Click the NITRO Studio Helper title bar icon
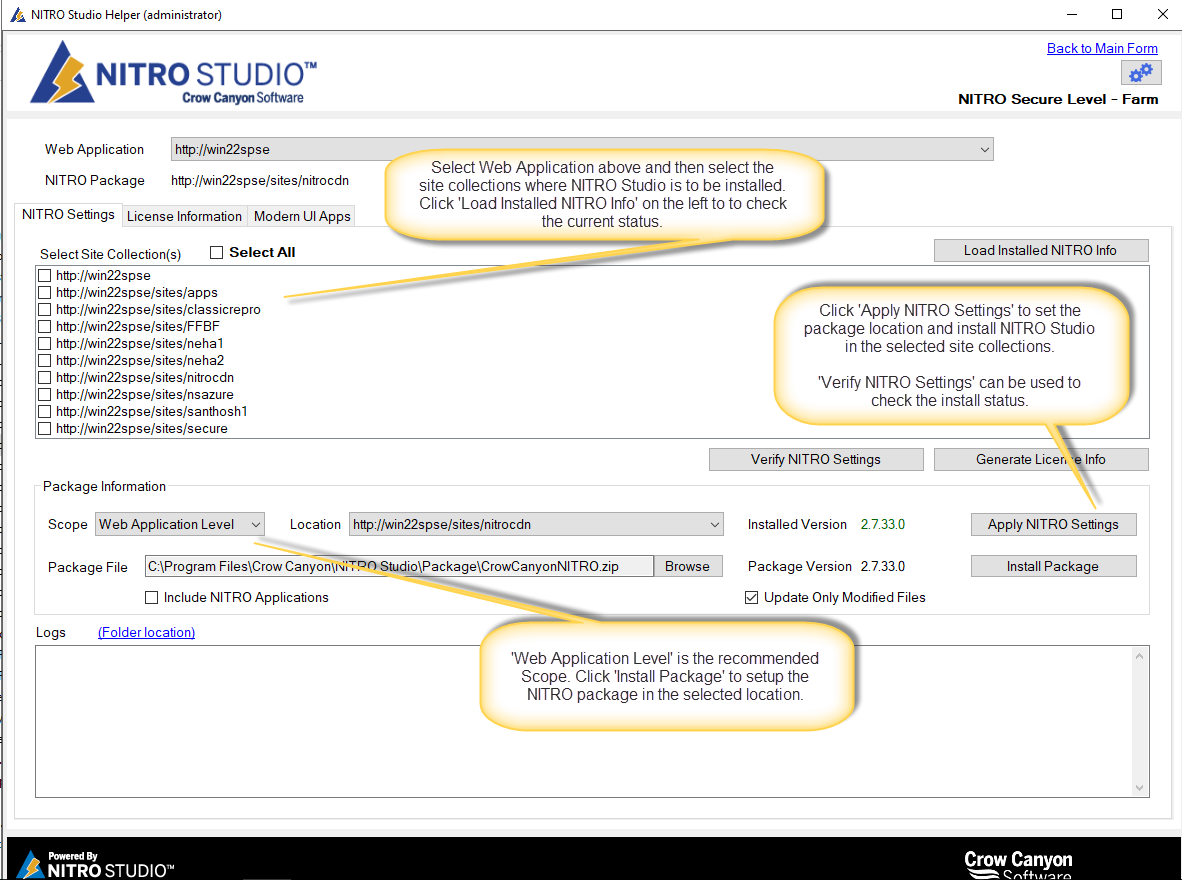 point(17,14)
